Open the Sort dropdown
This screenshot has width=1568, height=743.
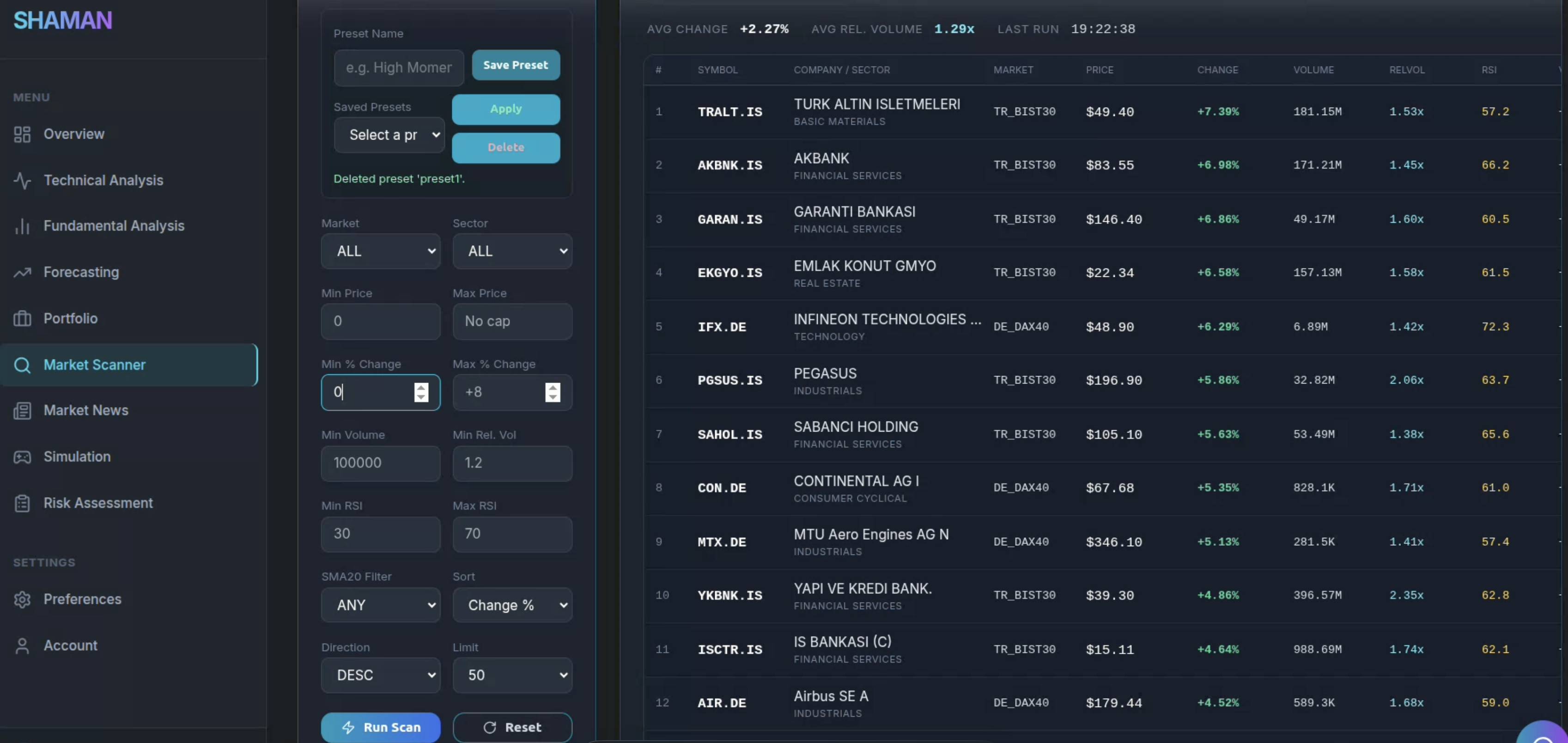512,605
